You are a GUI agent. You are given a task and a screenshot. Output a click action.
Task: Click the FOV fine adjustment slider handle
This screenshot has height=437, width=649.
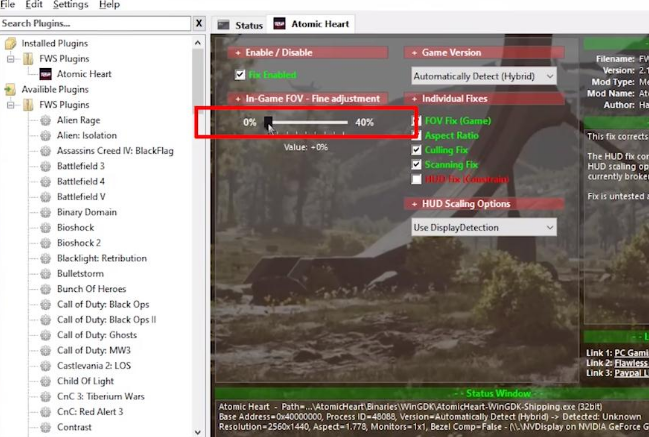(268, 122)
